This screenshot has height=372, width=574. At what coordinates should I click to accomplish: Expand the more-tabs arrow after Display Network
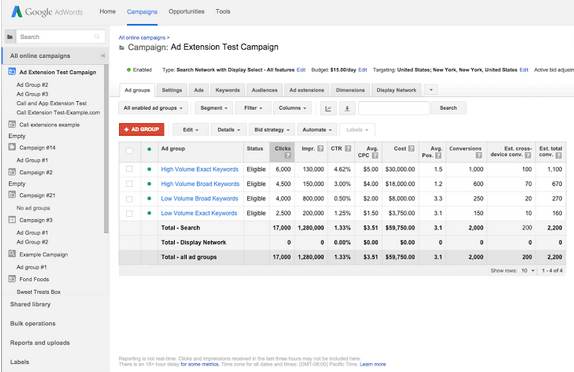431,90
